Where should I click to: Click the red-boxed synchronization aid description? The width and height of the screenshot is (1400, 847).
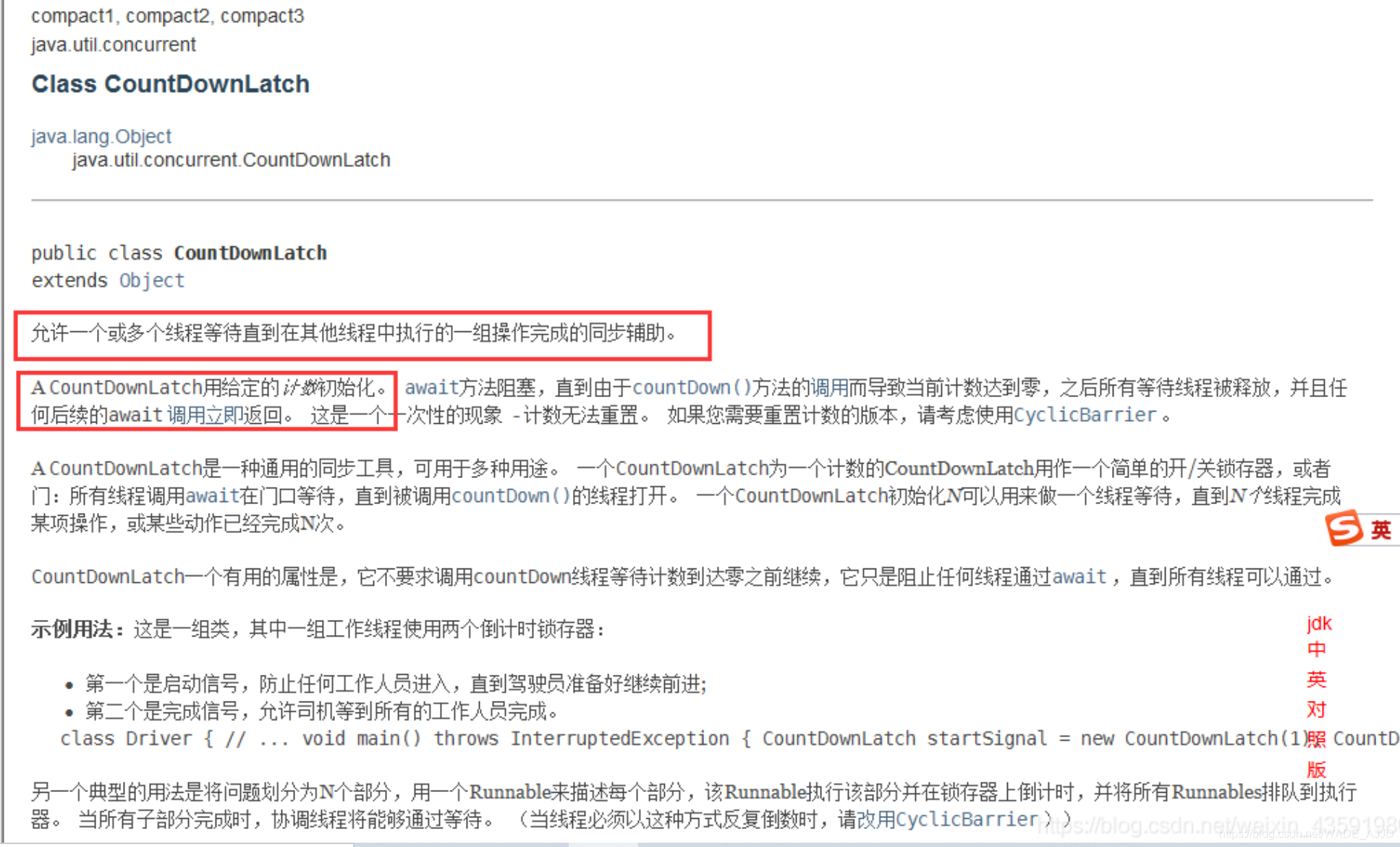pos(354,333)
